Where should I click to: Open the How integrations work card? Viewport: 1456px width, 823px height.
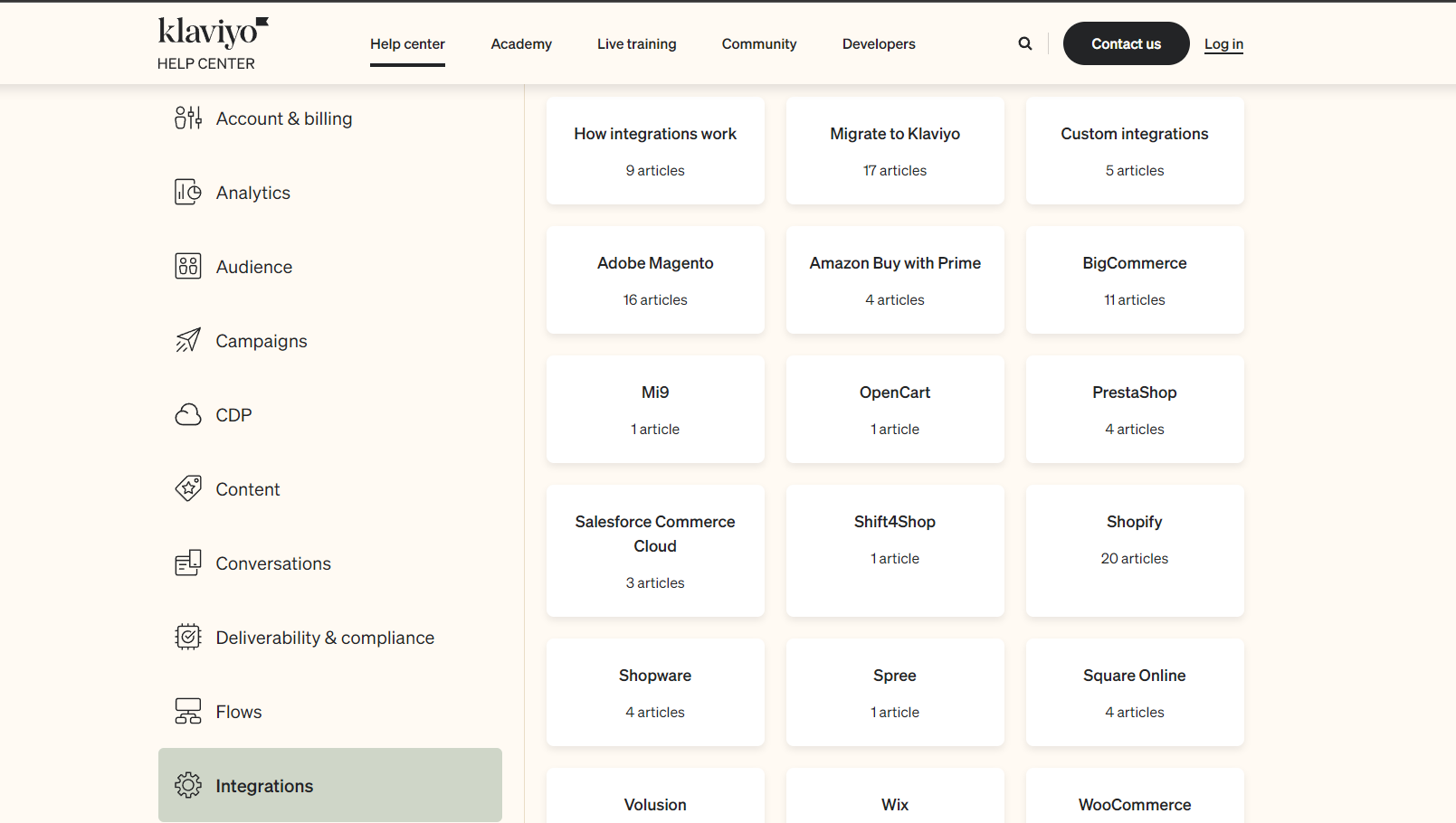point(655,151)
